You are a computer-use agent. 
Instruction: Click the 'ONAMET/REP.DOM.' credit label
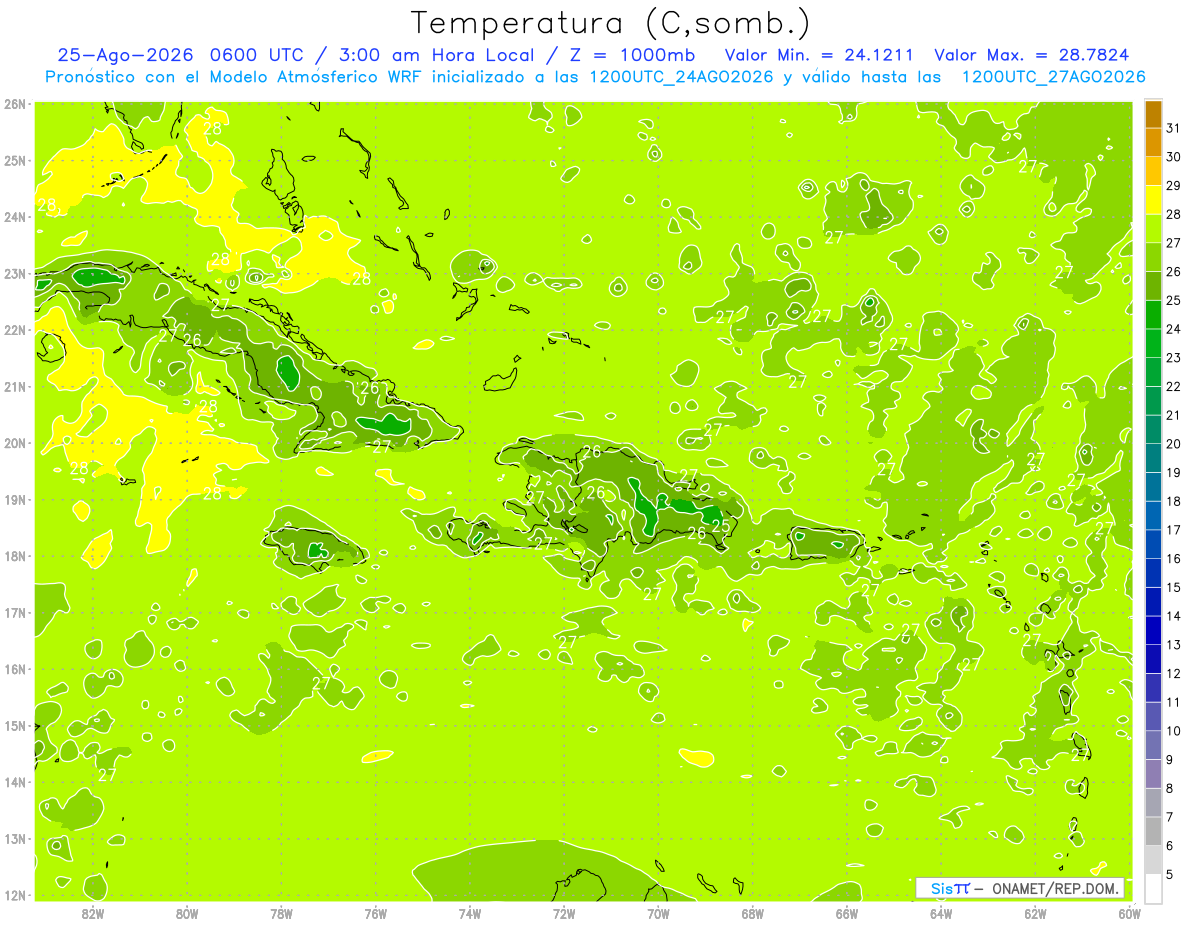click(1055, 888)
